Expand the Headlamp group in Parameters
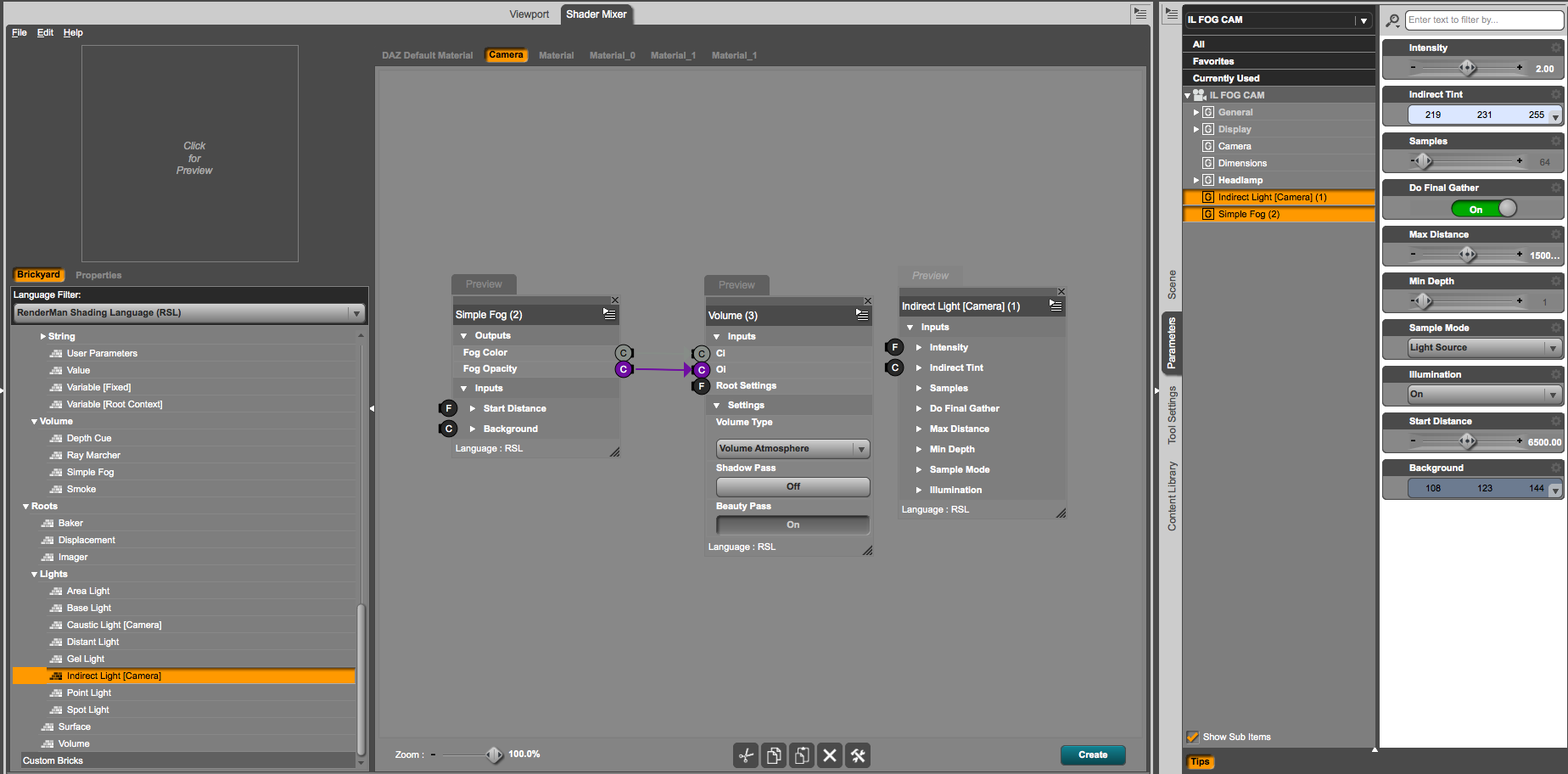Viewport: 1568px width, 774px height. 1196,180
